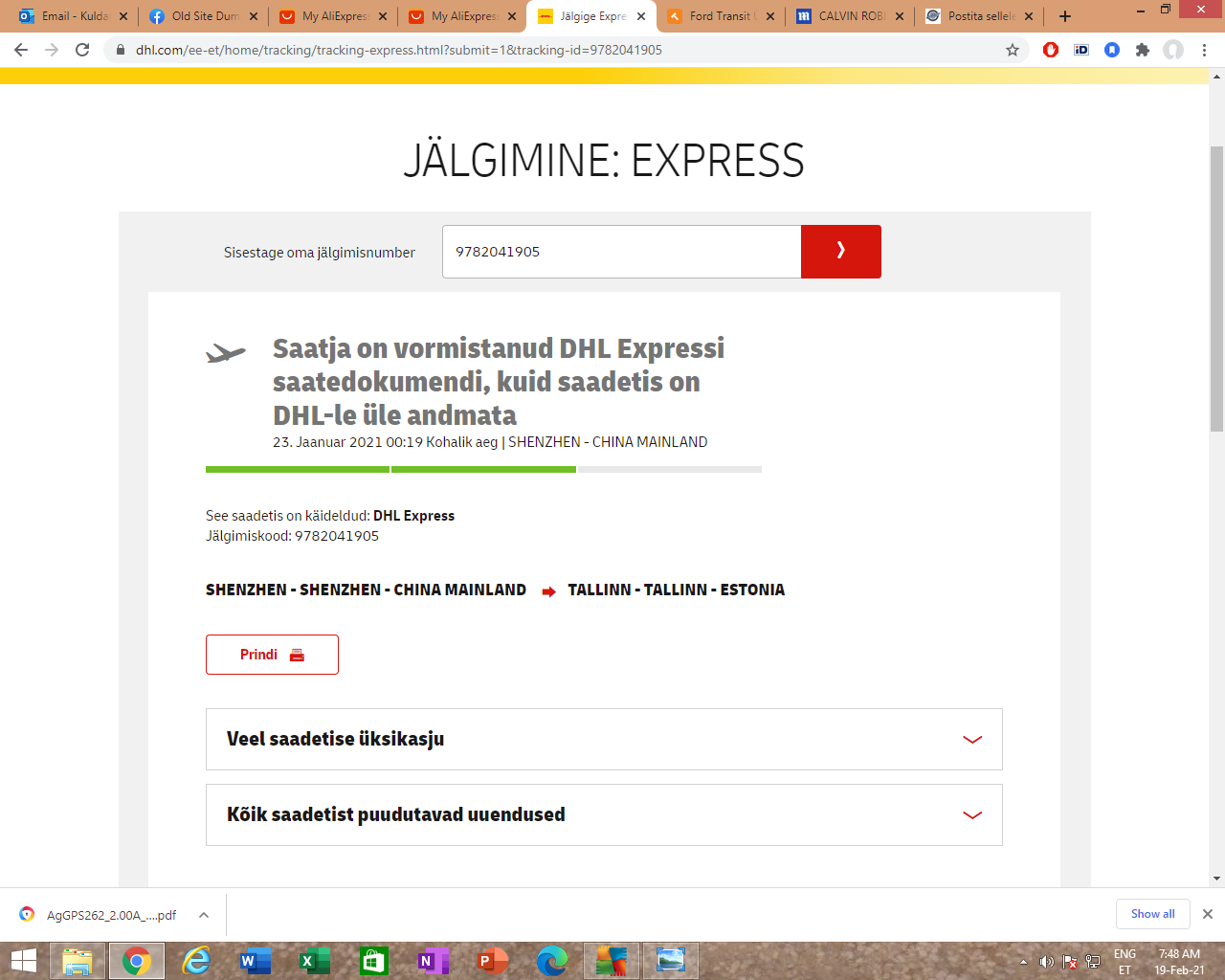Click the page vertical scrollbar
Screen dimensions: 1225x980
point(1216,287)
